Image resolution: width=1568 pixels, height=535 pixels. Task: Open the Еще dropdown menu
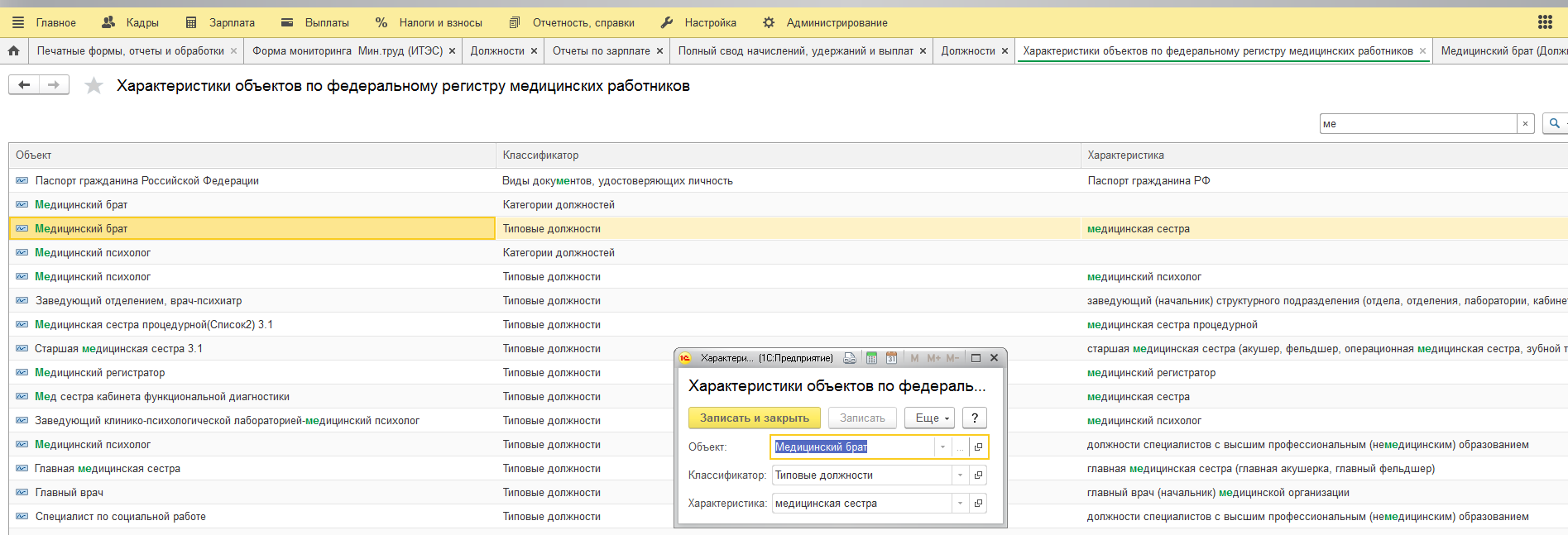pos(930,418)
